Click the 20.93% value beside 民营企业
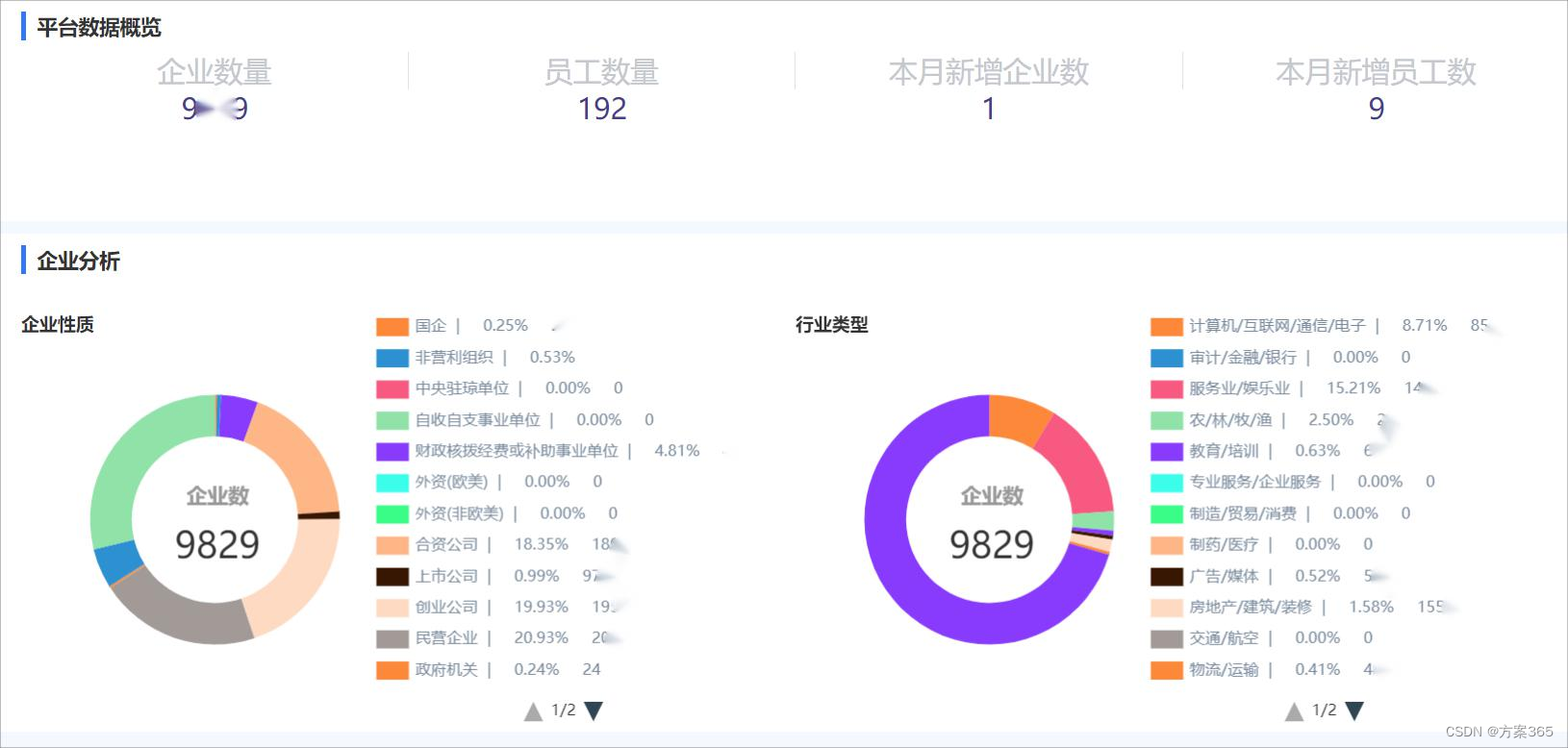The height and width of the screenshot is (748, 1568). 542,637
